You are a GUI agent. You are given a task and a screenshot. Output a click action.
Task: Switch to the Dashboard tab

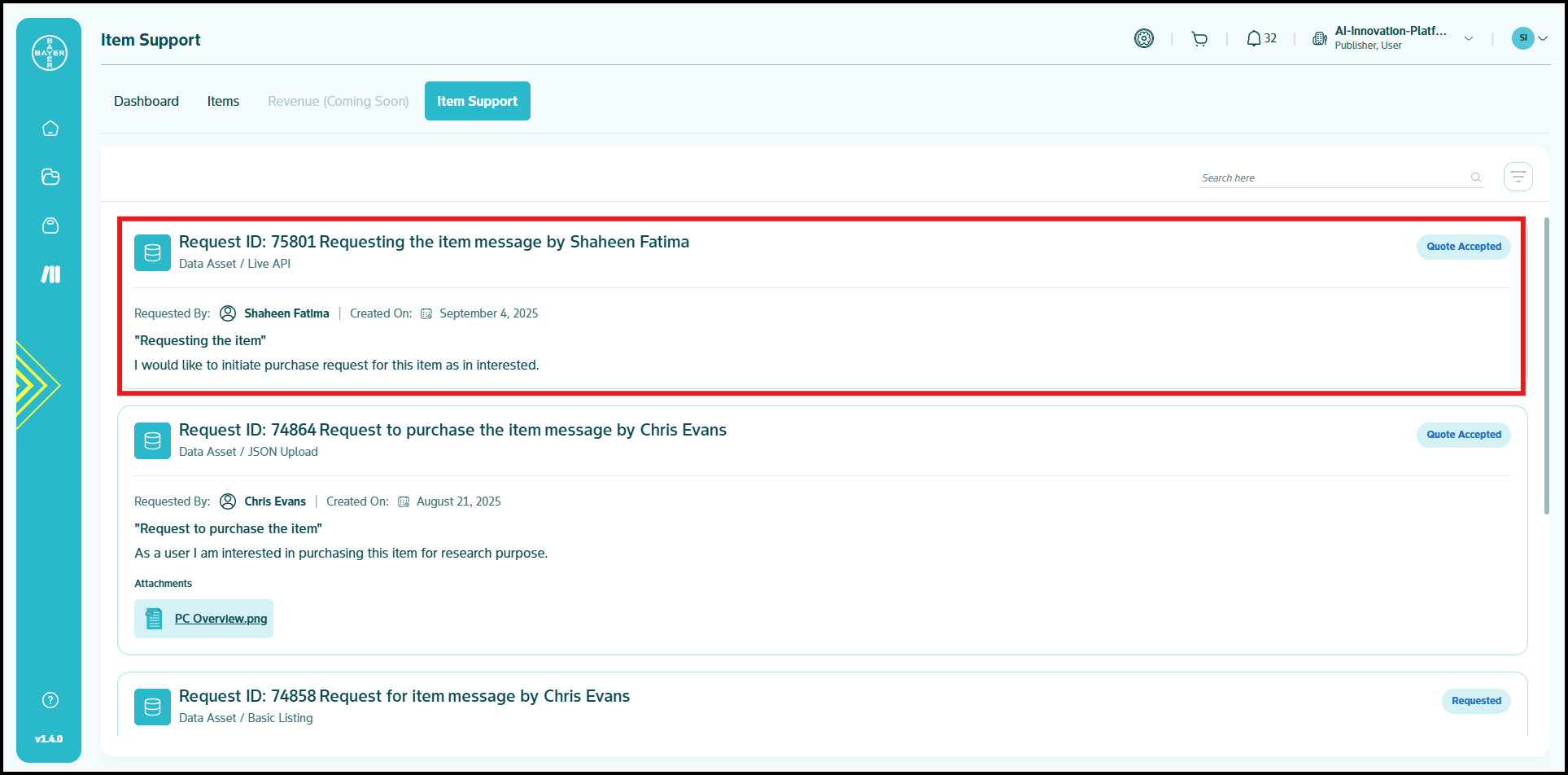coord(146,101)
